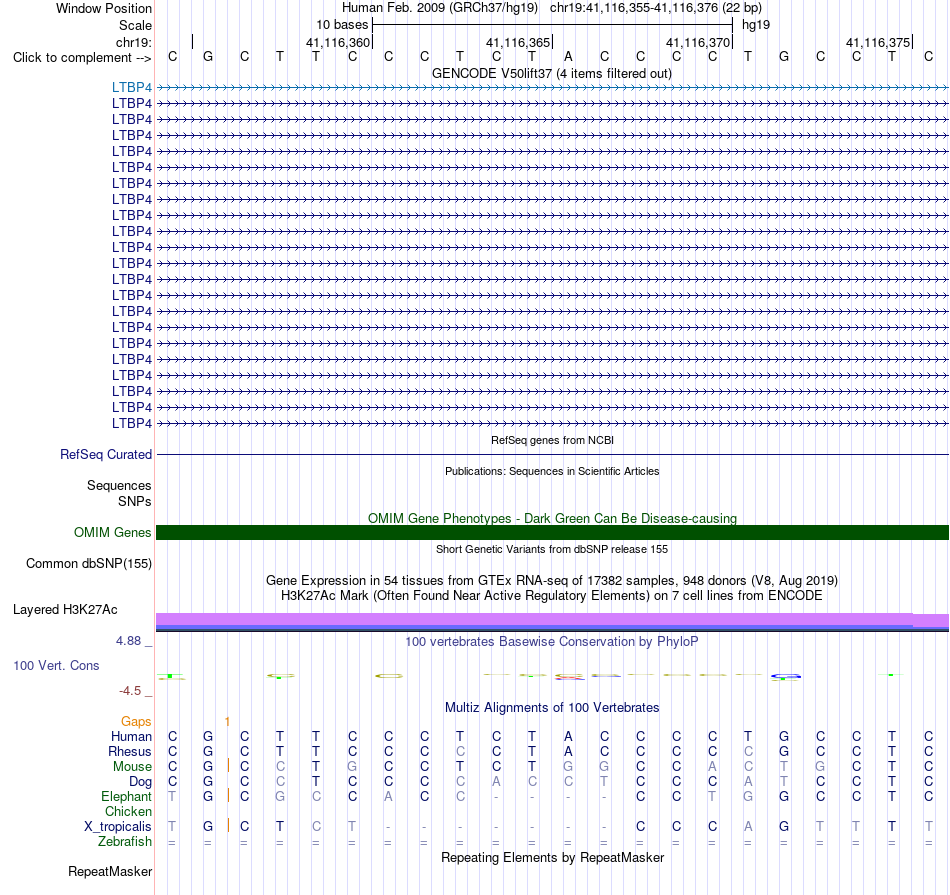The image size is (950, 895).
Task: Open the 'RefSeq genes from NCBI' track title
Action: (552, 441)
